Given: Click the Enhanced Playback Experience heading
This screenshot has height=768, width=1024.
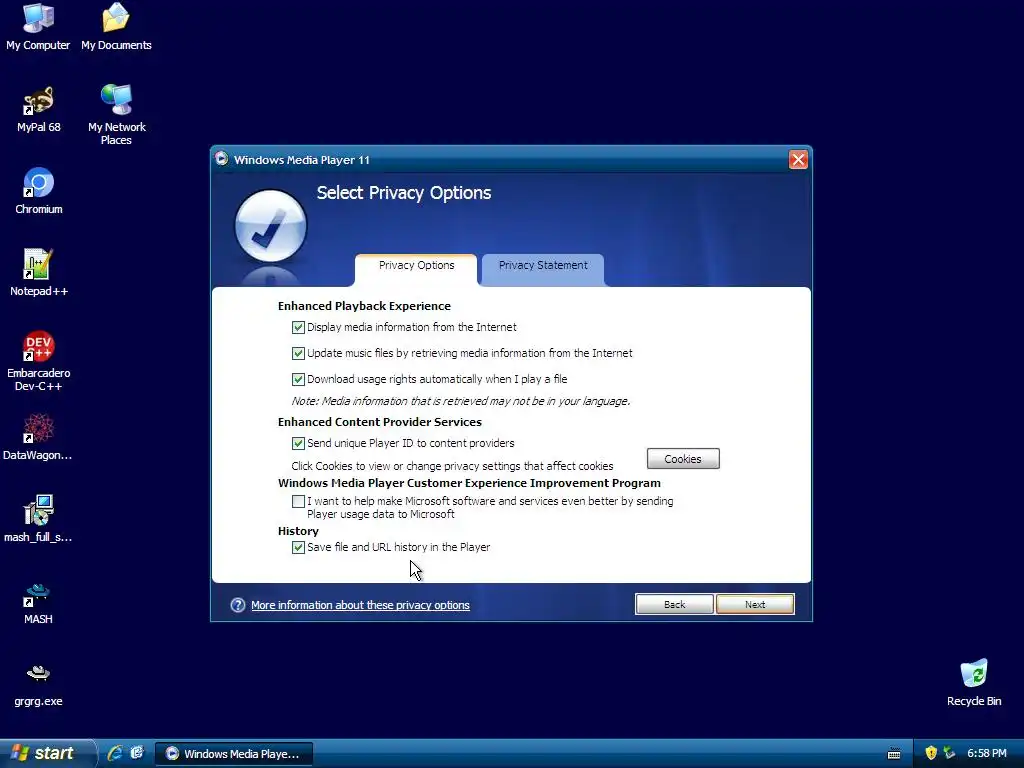Looking at the screenshot, I should pos(364,306).
